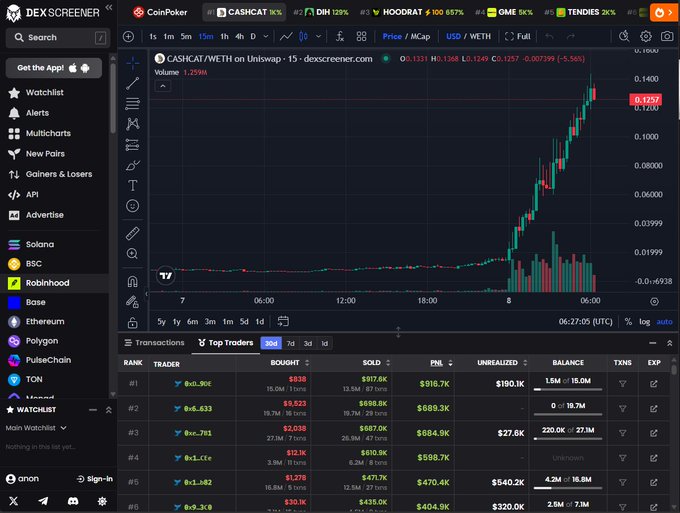Select the ruler measure tool

[133, 233]
